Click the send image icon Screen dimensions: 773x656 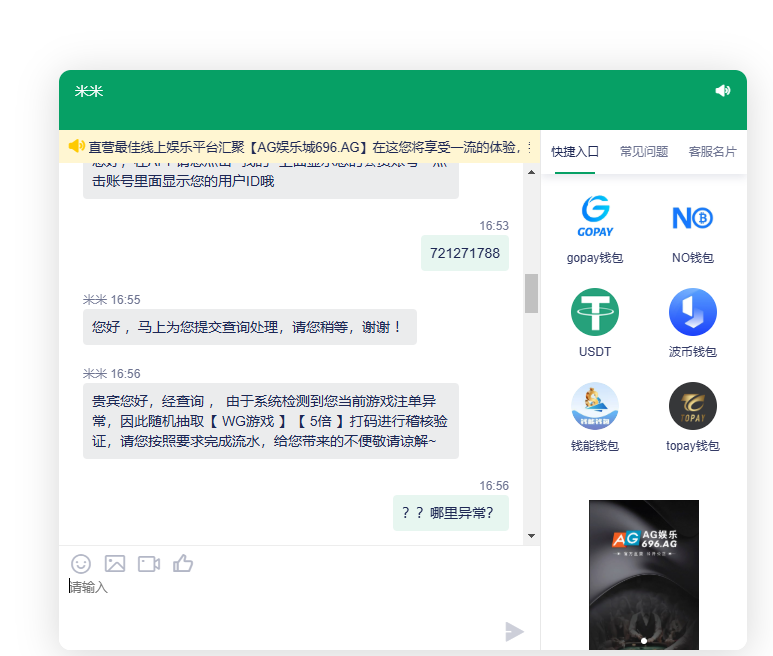click(115, 563)
